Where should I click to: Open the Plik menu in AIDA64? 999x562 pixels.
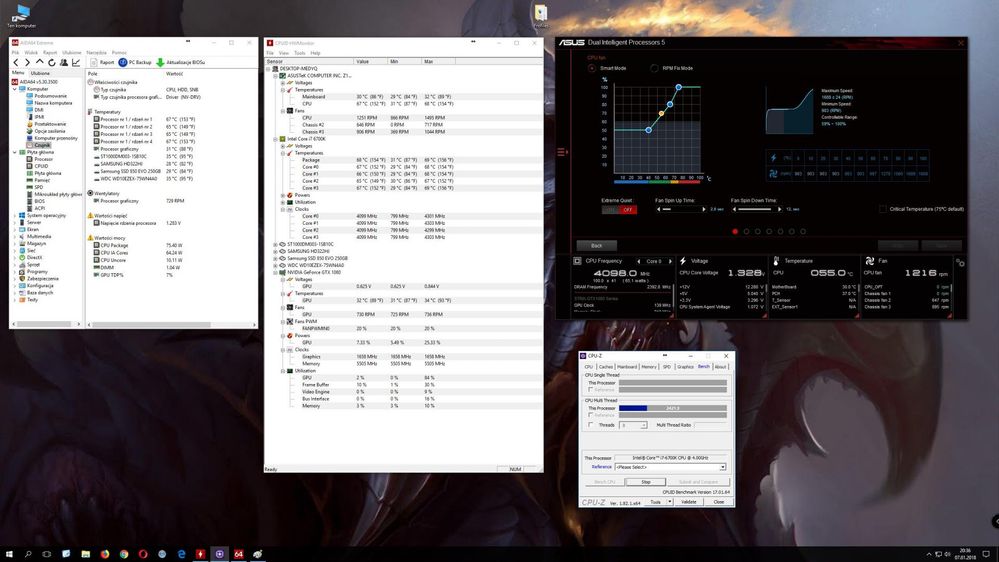click(x=15, y=53)
